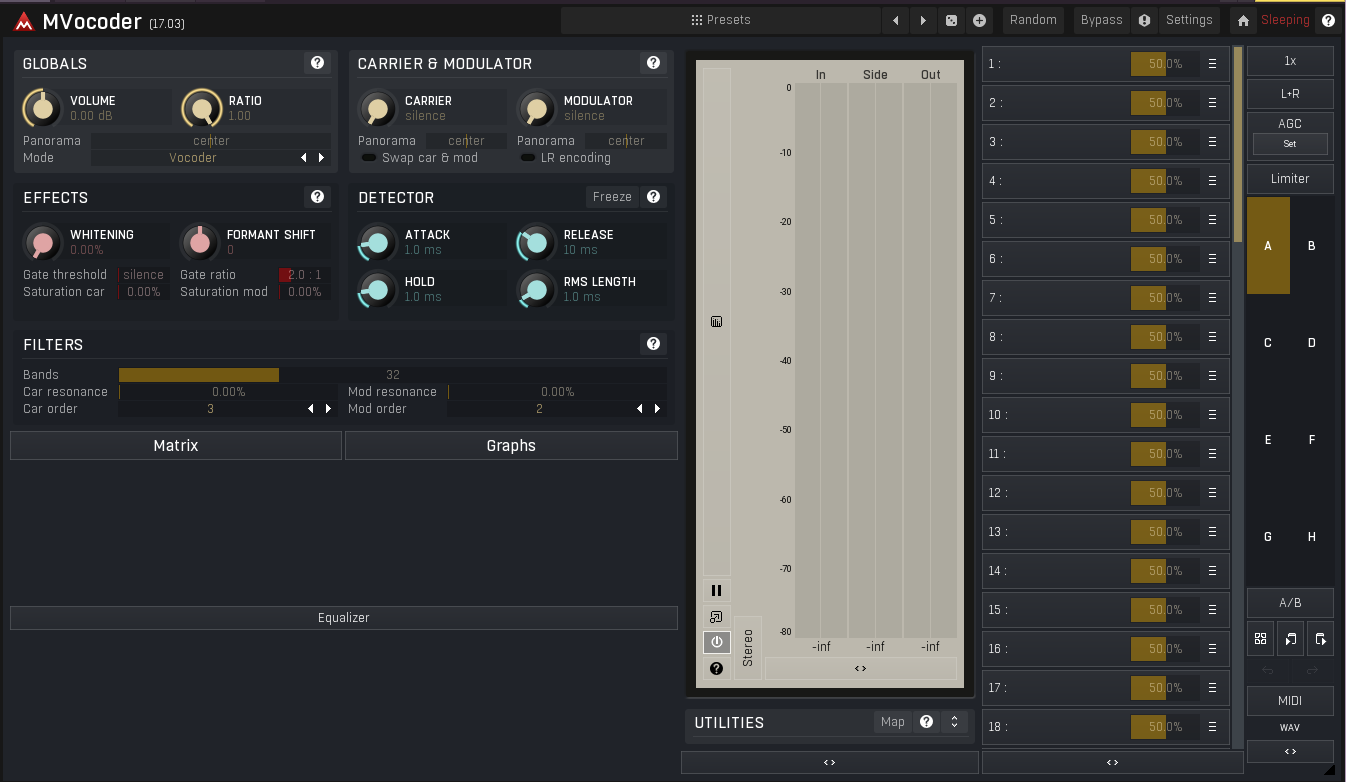Decrease Car order with left arrow
This screenshot has height=782, width=1346.
(311, 409)
